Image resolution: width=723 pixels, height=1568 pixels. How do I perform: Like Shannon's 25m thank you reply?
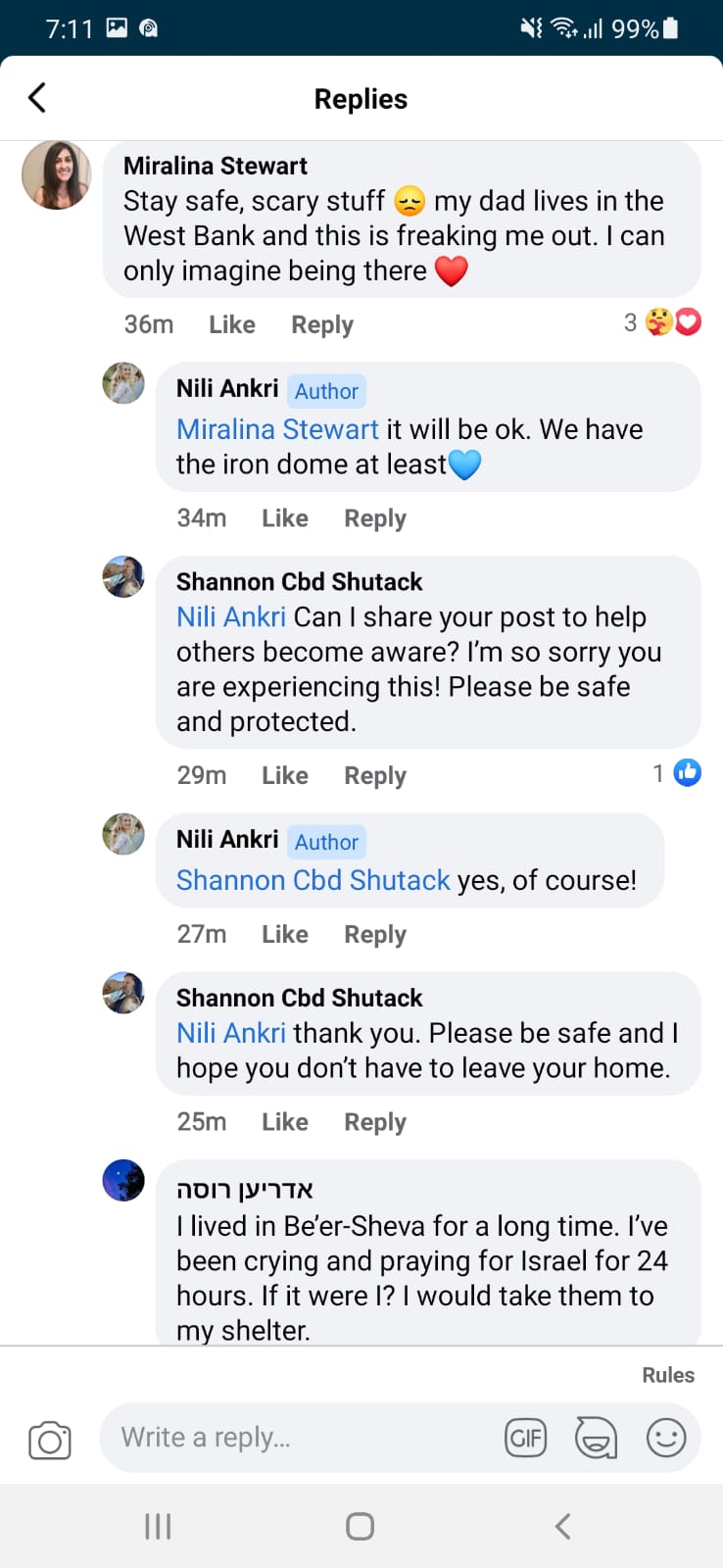(285, 1122)
